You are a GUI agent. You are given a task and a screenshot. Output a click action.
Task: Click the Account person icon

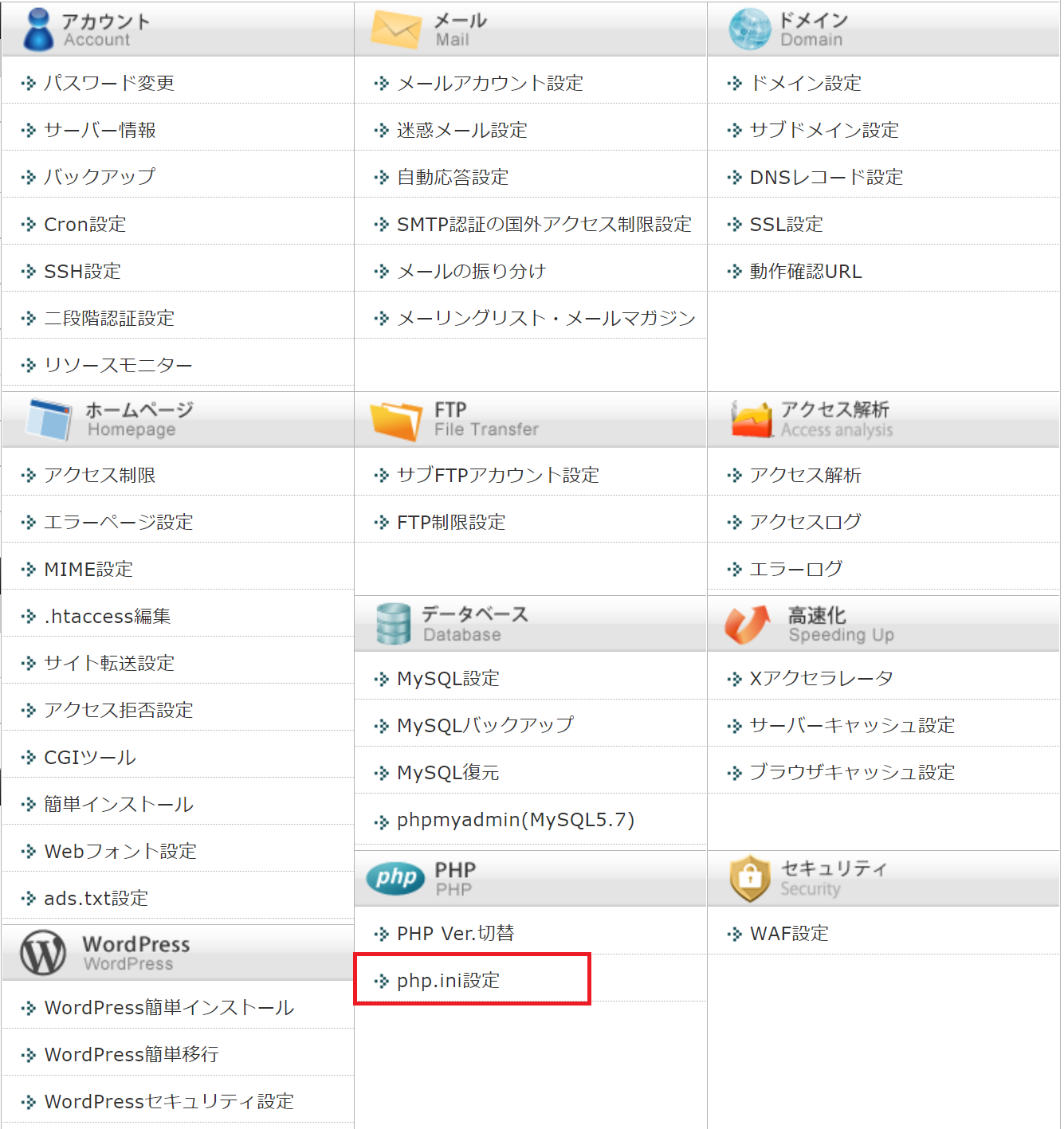pyautogui.click(x=37, y=29)
